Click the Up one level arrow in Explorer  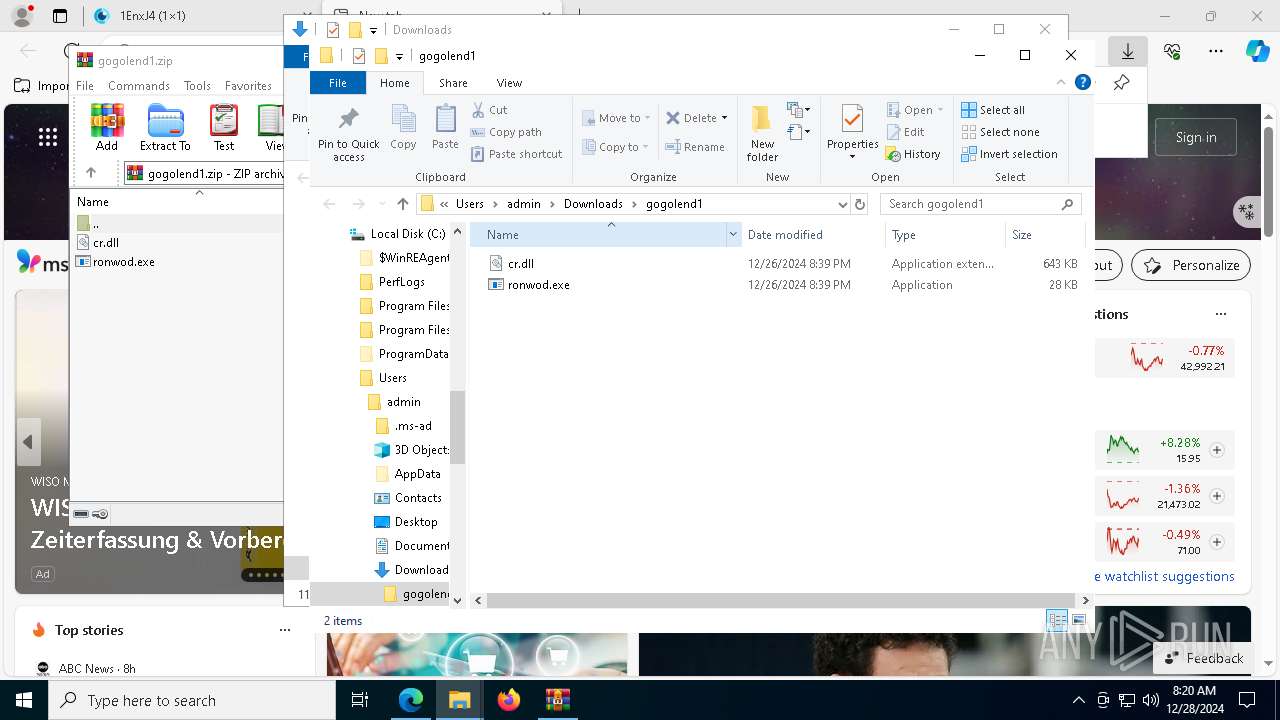(x=403, y=204)
